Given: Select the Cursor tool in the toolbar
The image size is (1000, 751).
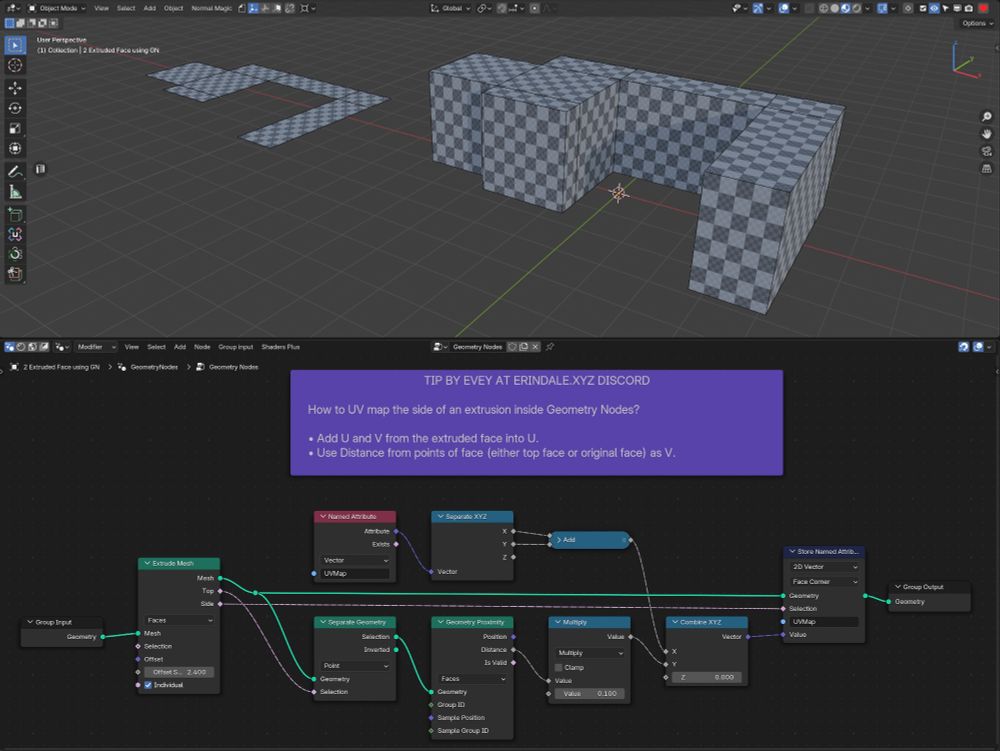Looking at the screenshot, I should (15, 65).
